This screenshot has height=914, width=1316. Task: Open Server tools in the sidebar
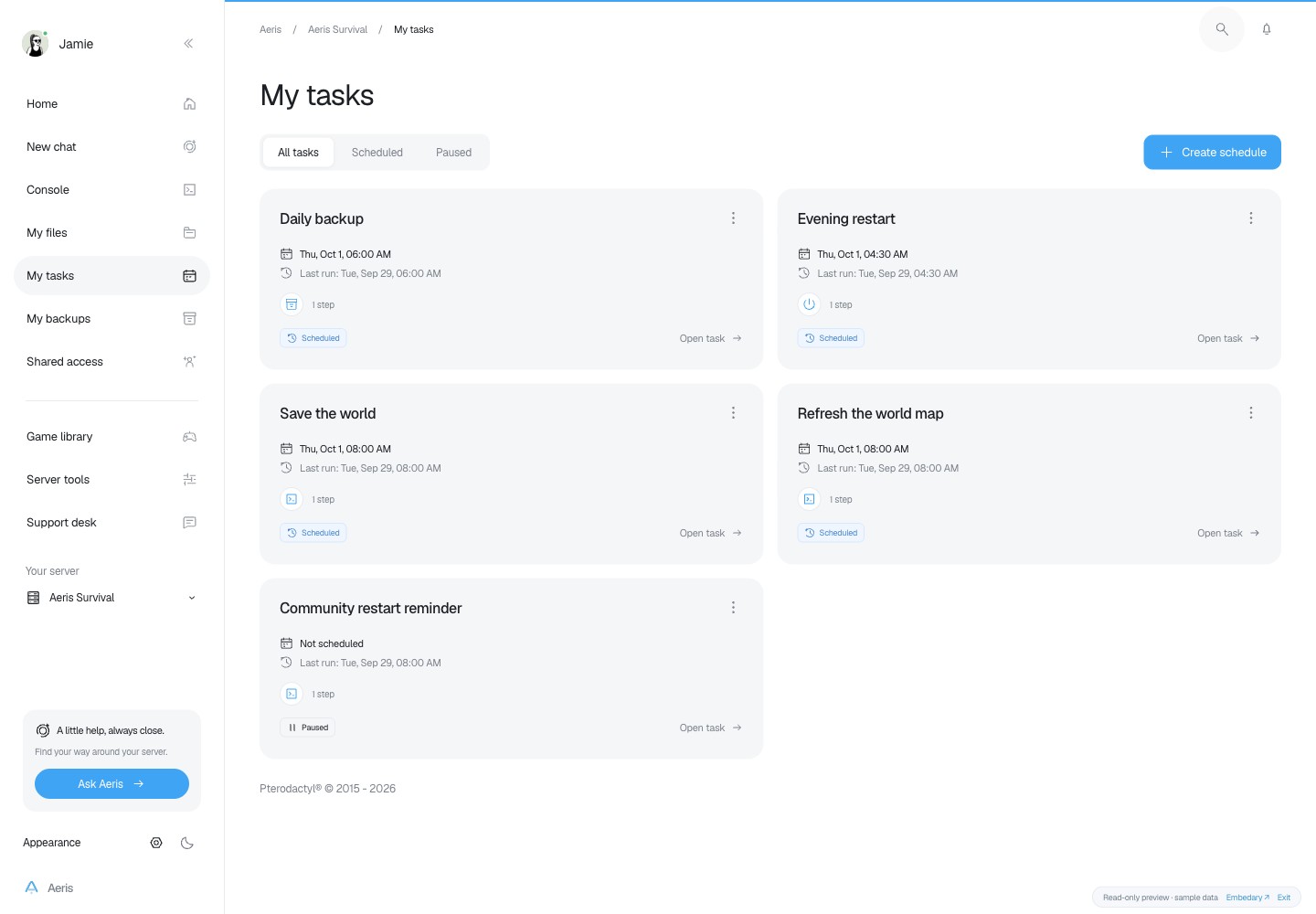tap(111, 480)
